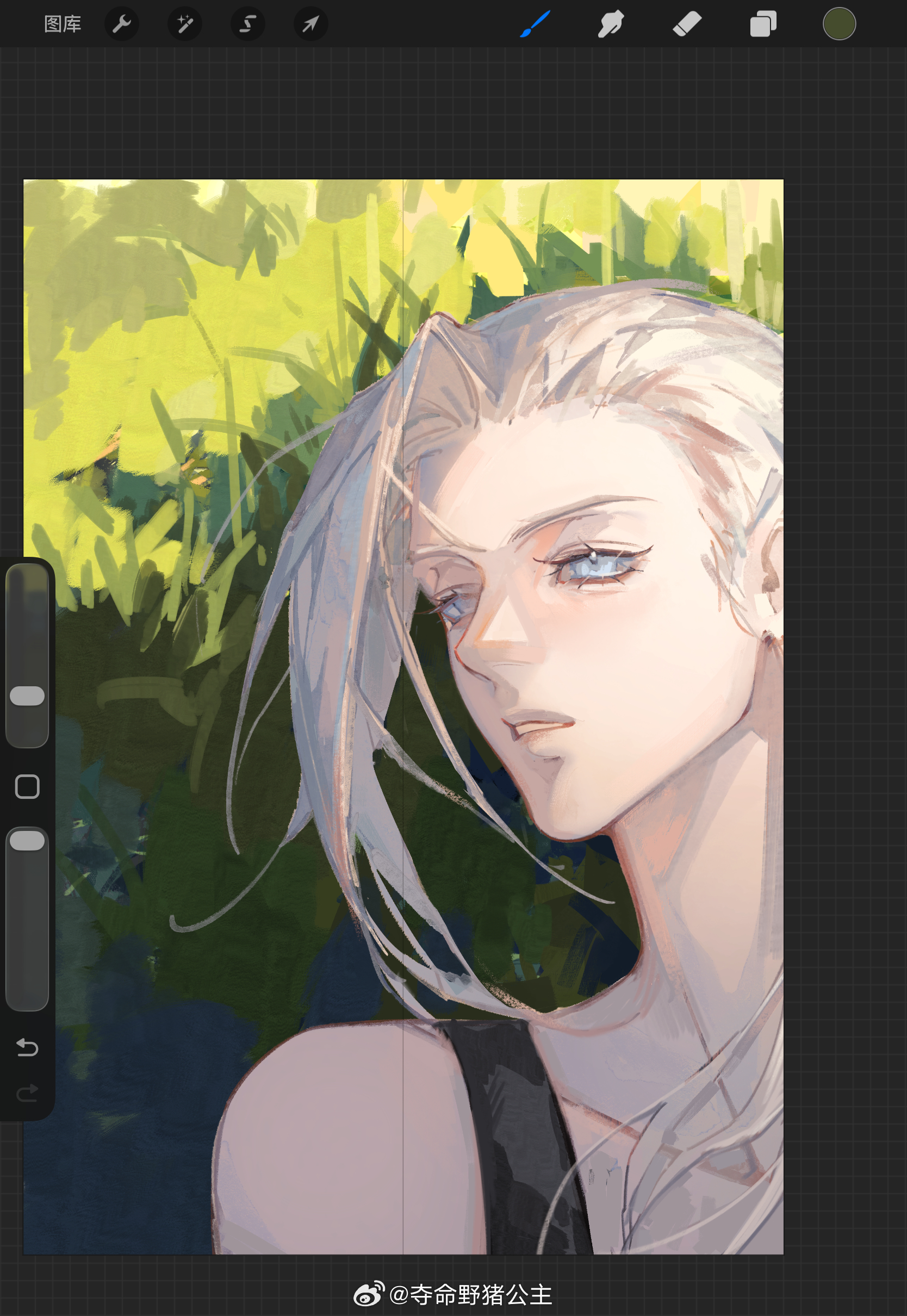
Task: Click the brush opacity slider handle
Action: [27, 840]
